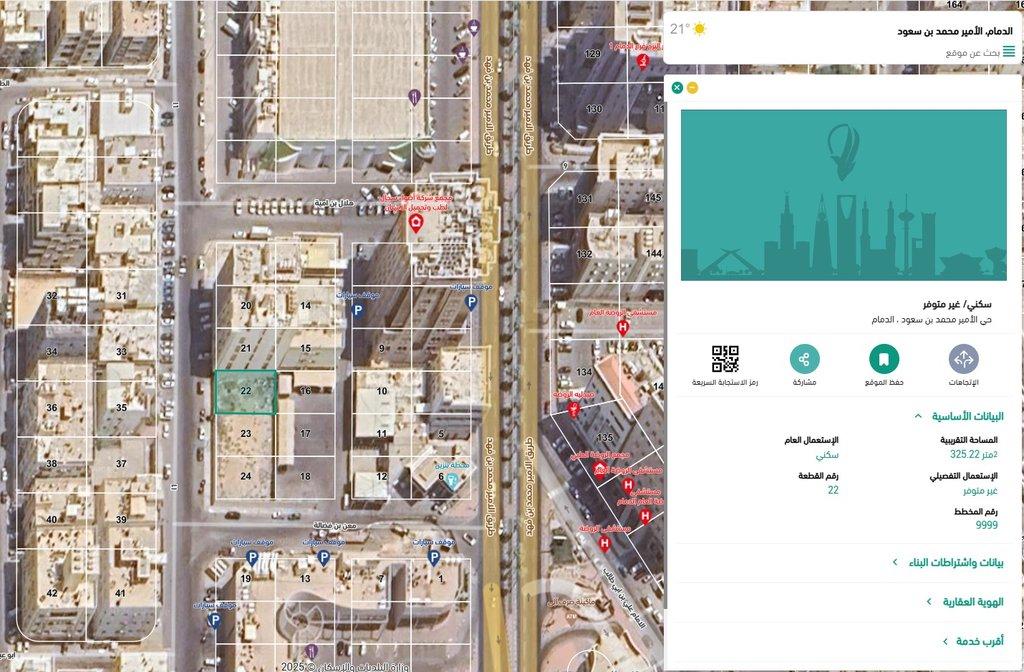This screenshot has width=1024, height=672.
Task: Close the info panel with green X button
Action: [x=677, y=88]
